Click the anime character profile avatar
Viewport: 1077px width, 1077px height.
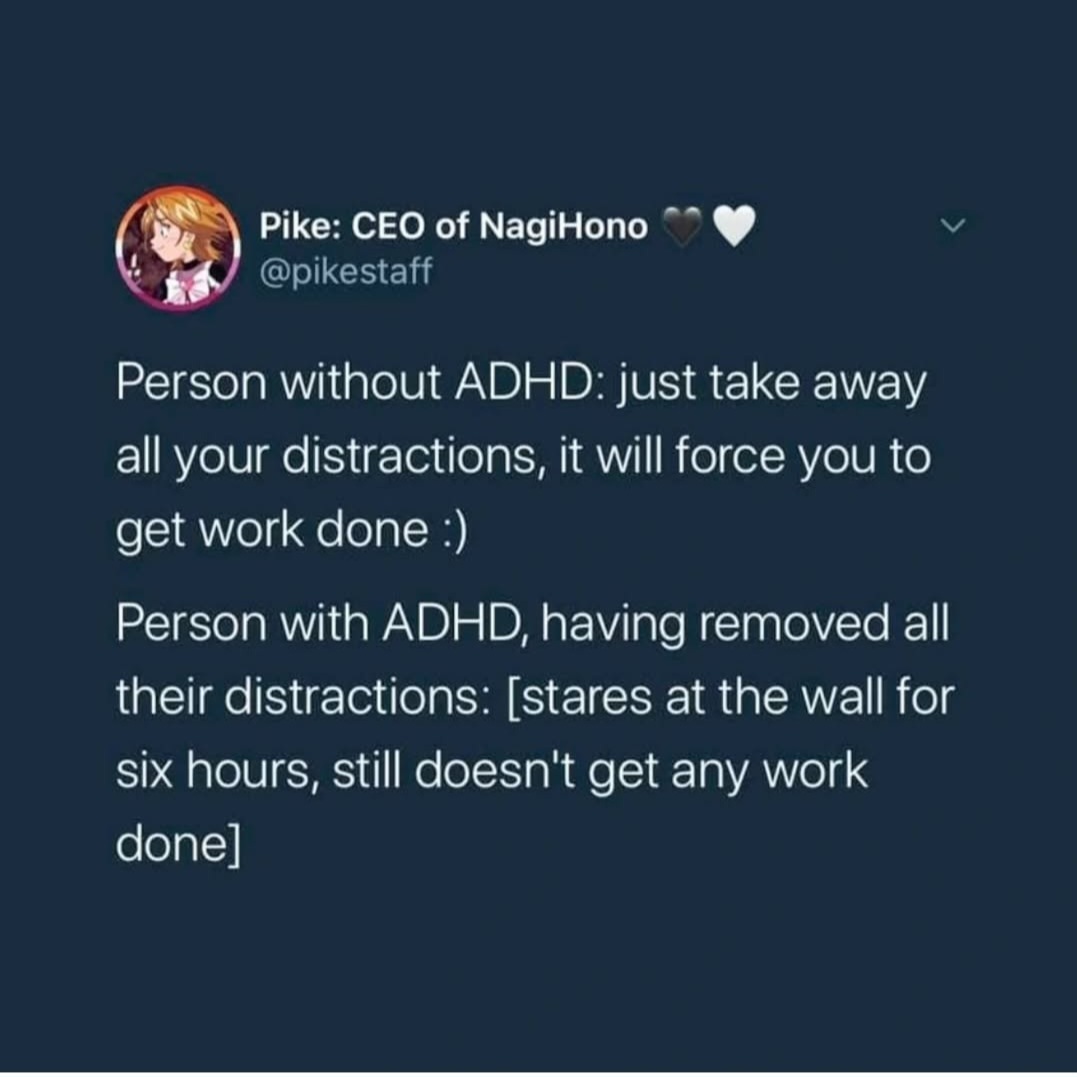point(178,247)
